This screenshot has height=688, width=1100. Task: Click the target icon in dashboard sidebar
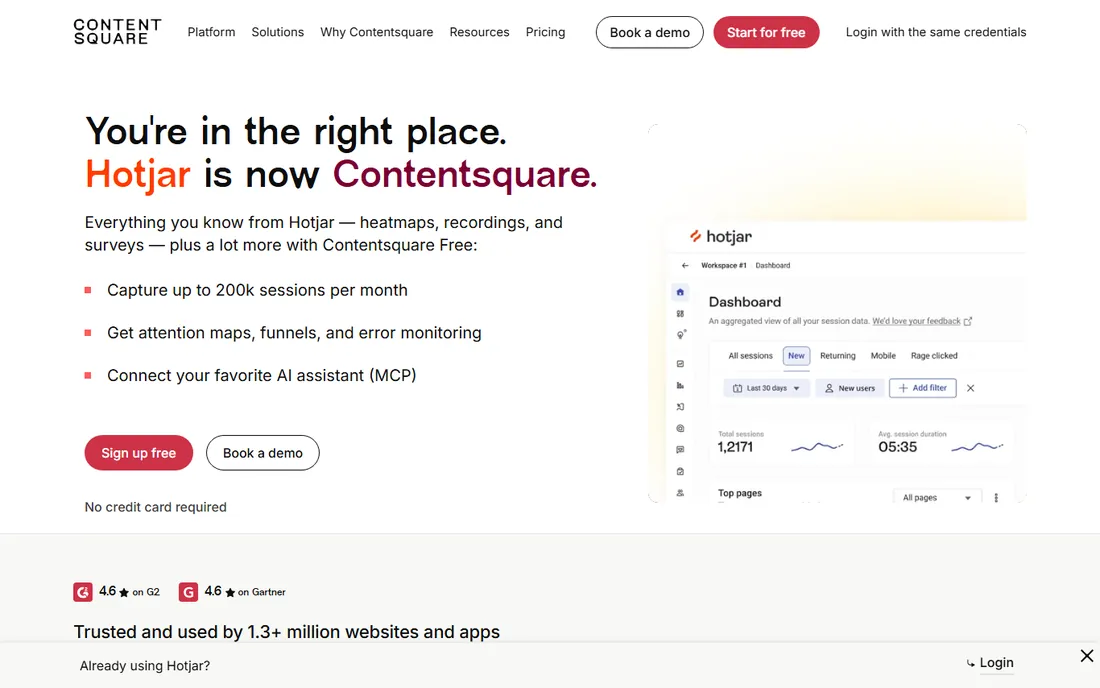pyautogui.click(x=680, y=429)
